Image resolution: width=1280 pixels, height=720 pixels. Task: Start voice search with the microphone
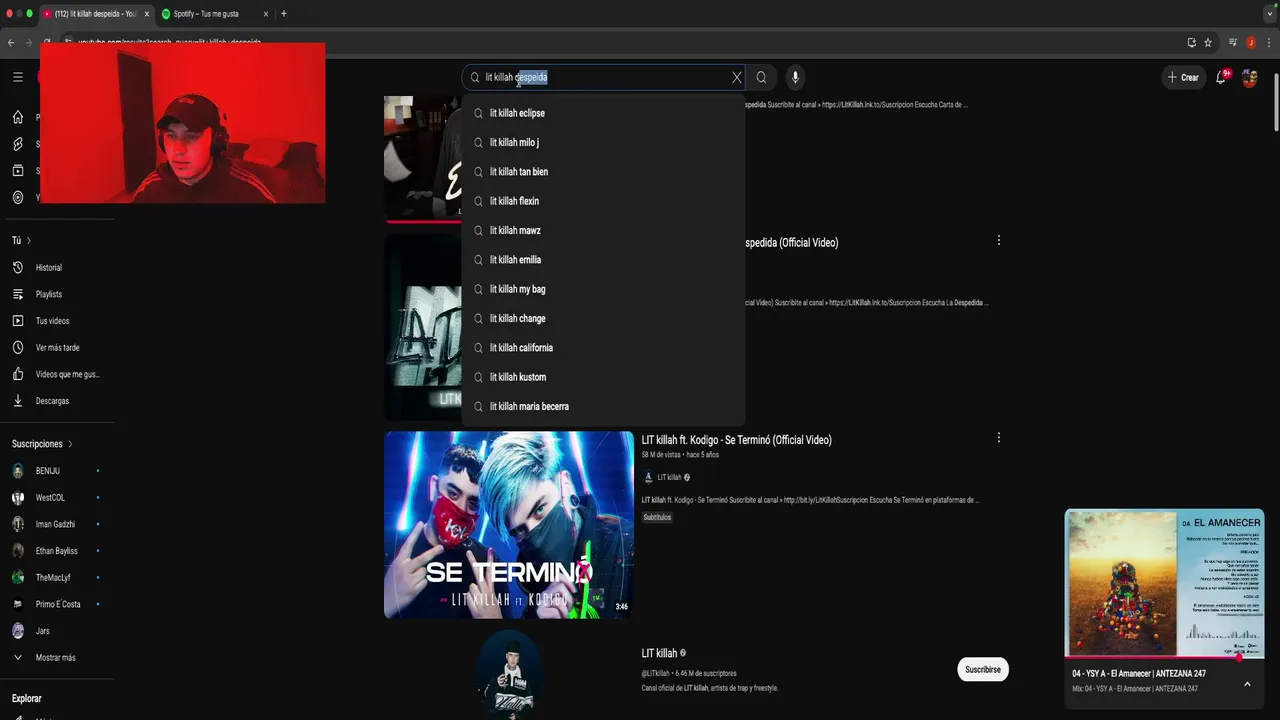[795, 77]
